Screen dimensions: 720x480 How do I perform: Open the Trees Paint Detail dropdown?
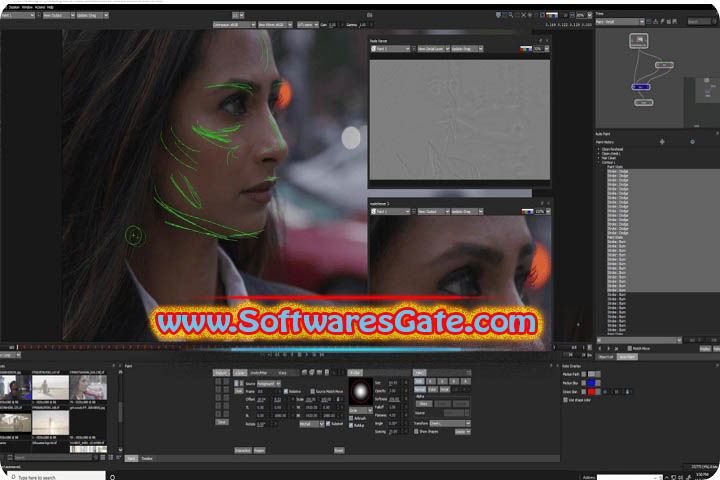(x=619, y=22)
